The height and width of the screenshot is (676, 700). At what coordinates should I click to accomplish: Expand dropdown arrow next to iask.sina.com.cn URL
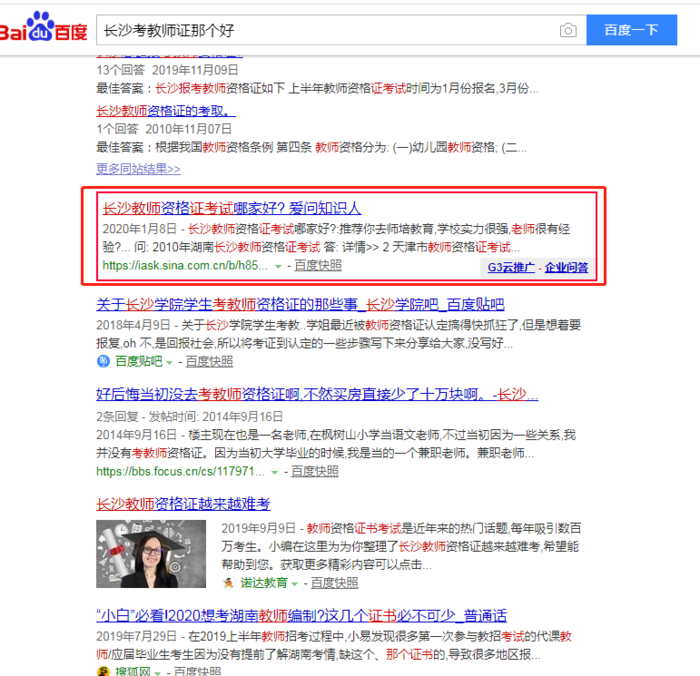click(278, 266)
